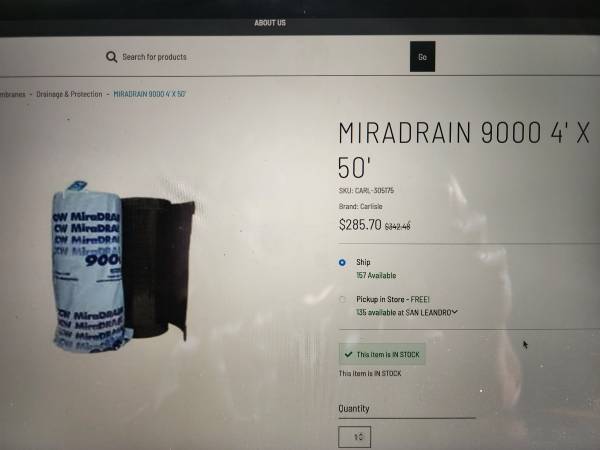This screenshot has height=450, width=600.
Task: Click the Miradrain 9000 product title heading
Action: pyautogui.click(x=464, y=150)
